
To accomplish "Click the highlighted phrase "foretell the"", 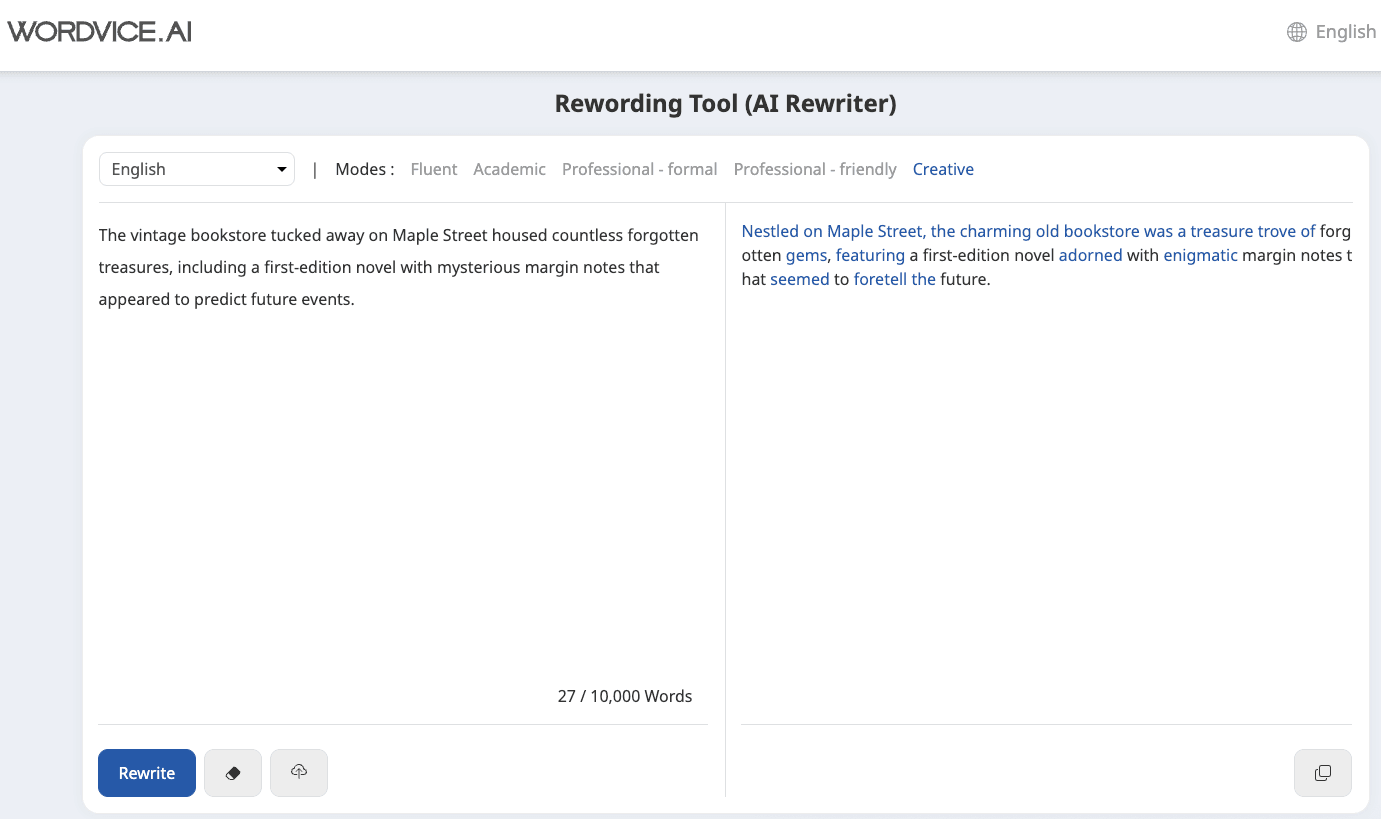I will [x=894, y=279].
